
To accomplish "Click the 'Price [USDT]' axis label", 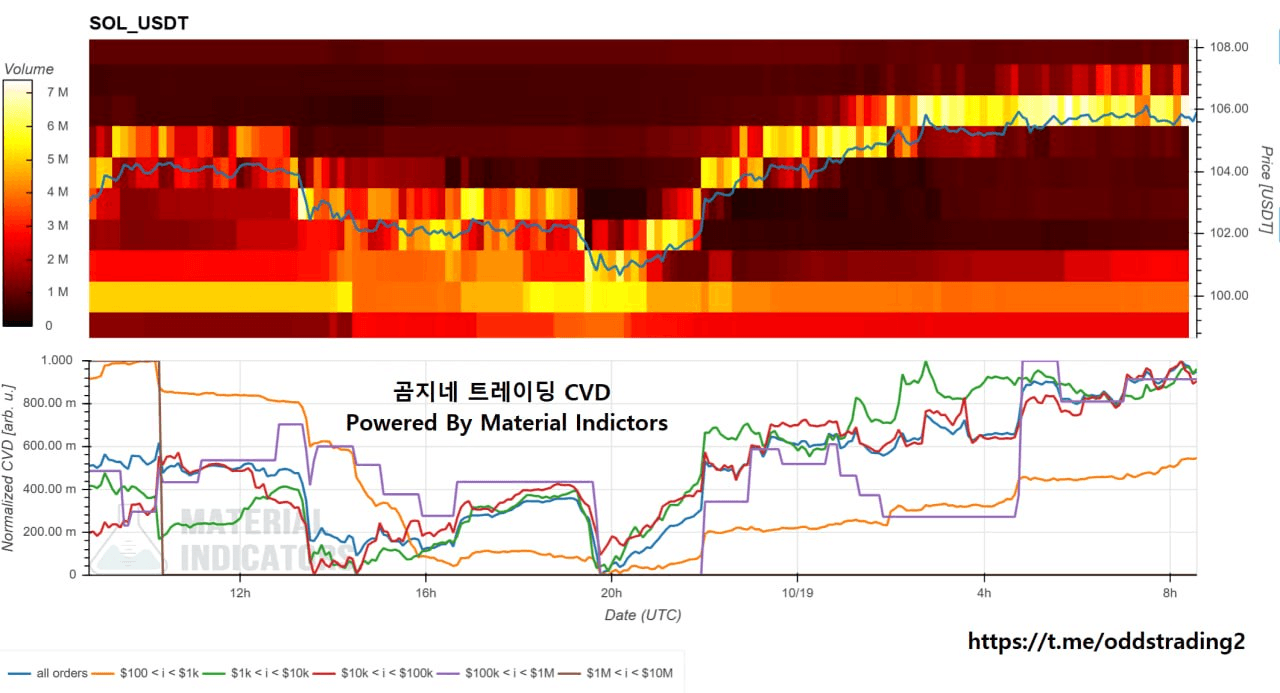I will [x=1265, y=191].
